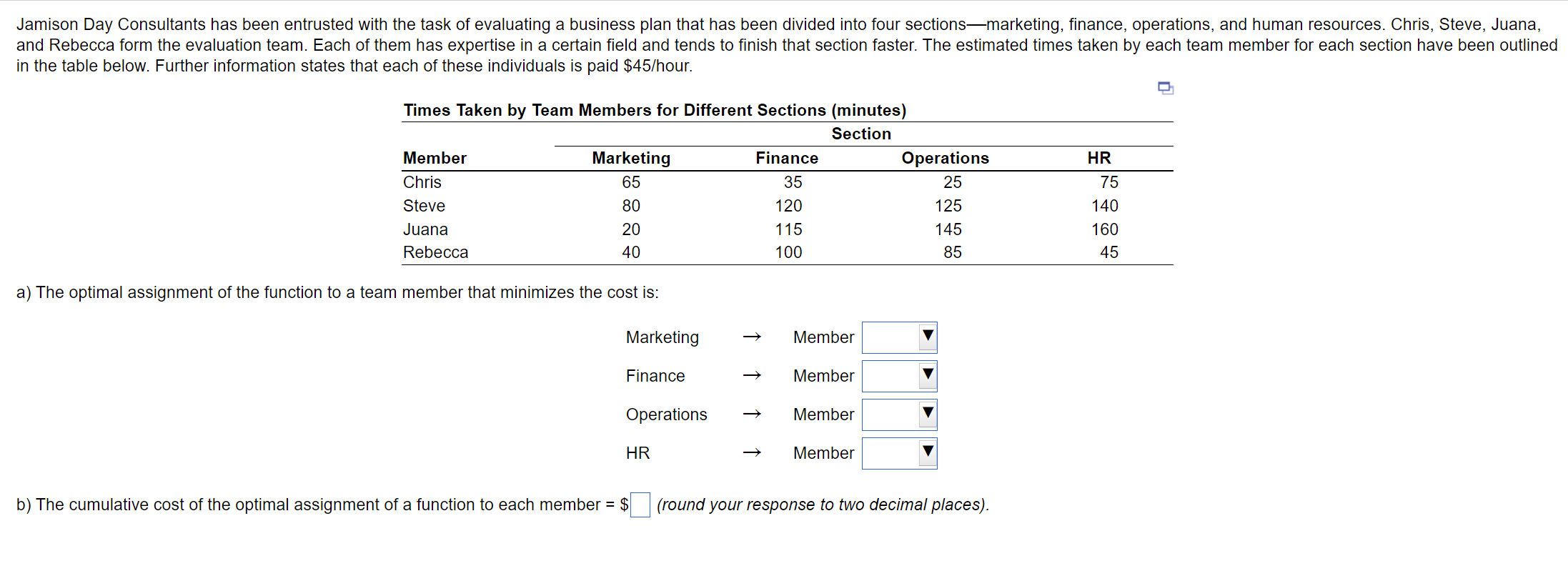Screen dimensions: 1568x566
Task: Select the HR column header in table
Action: coord(1099,158)
